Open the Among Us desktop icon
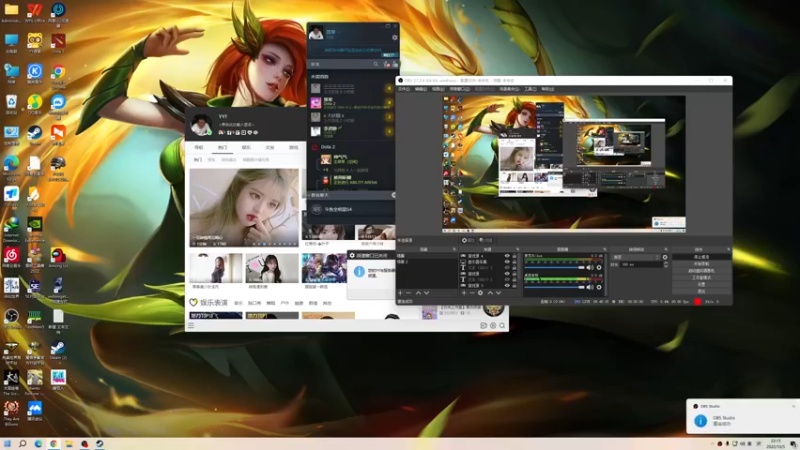 point(58,257)
